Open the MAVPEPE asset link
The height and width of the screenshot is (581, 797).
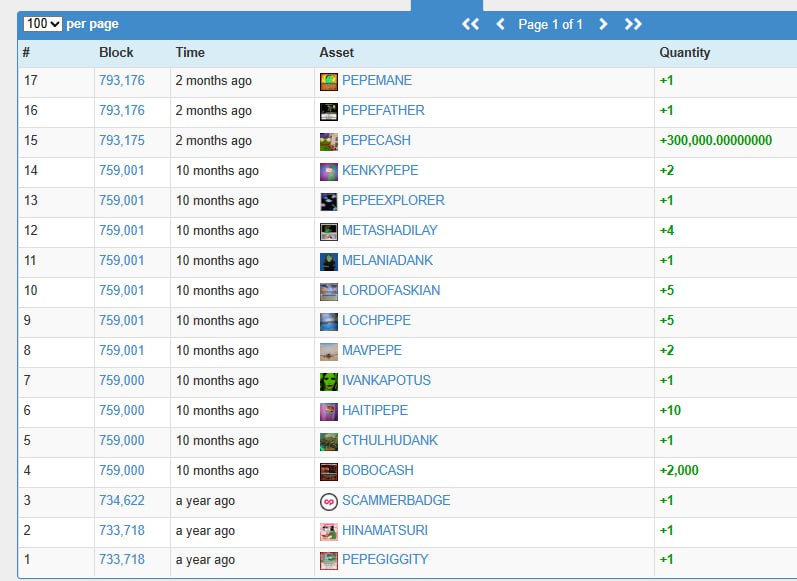372,350
